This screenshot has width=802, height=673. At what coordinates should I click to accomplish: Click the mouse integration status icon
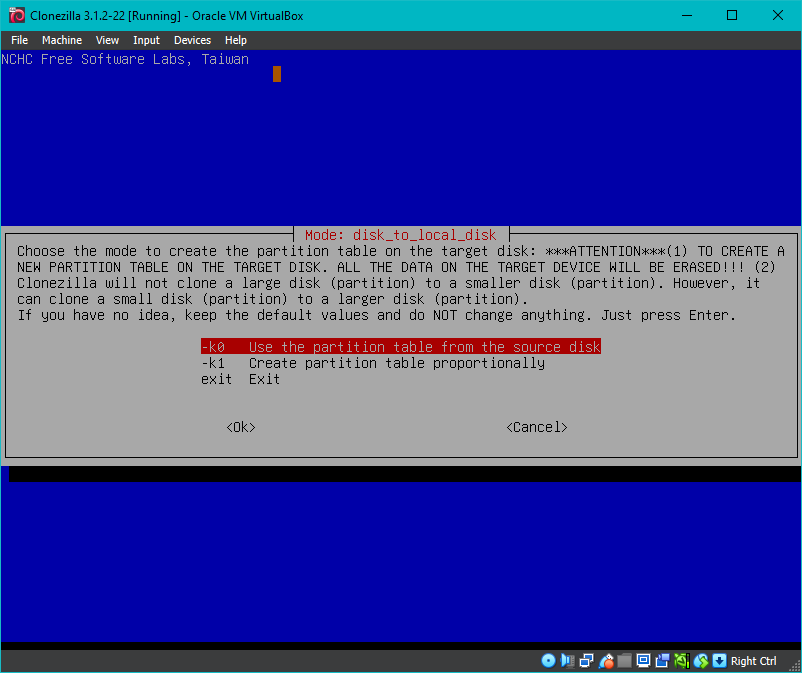tap(701, 661)
